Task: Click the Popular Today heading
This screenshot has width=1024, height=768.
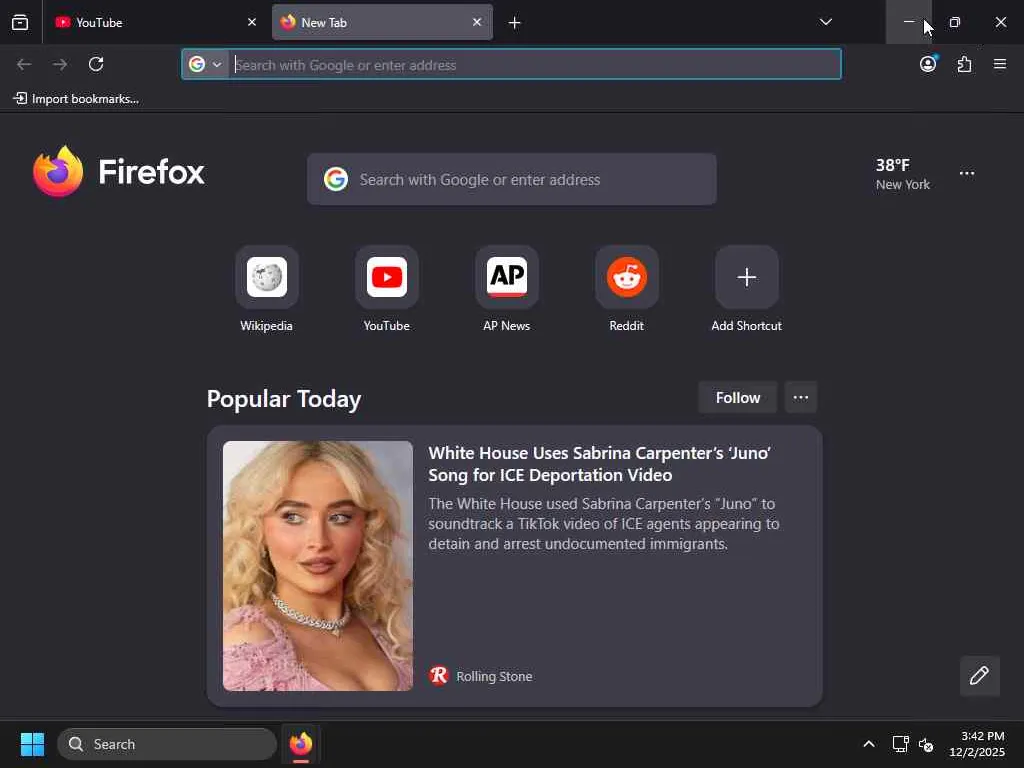Action: point(284,398)
